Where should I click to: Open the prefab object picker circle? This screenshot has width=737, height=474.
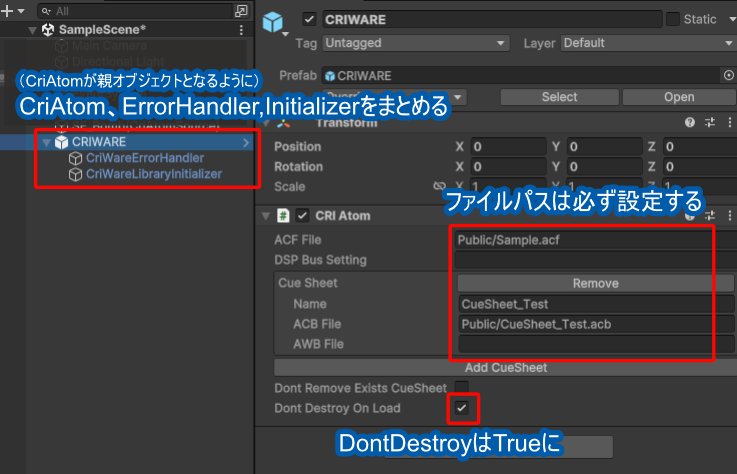[x=728, y=75]
